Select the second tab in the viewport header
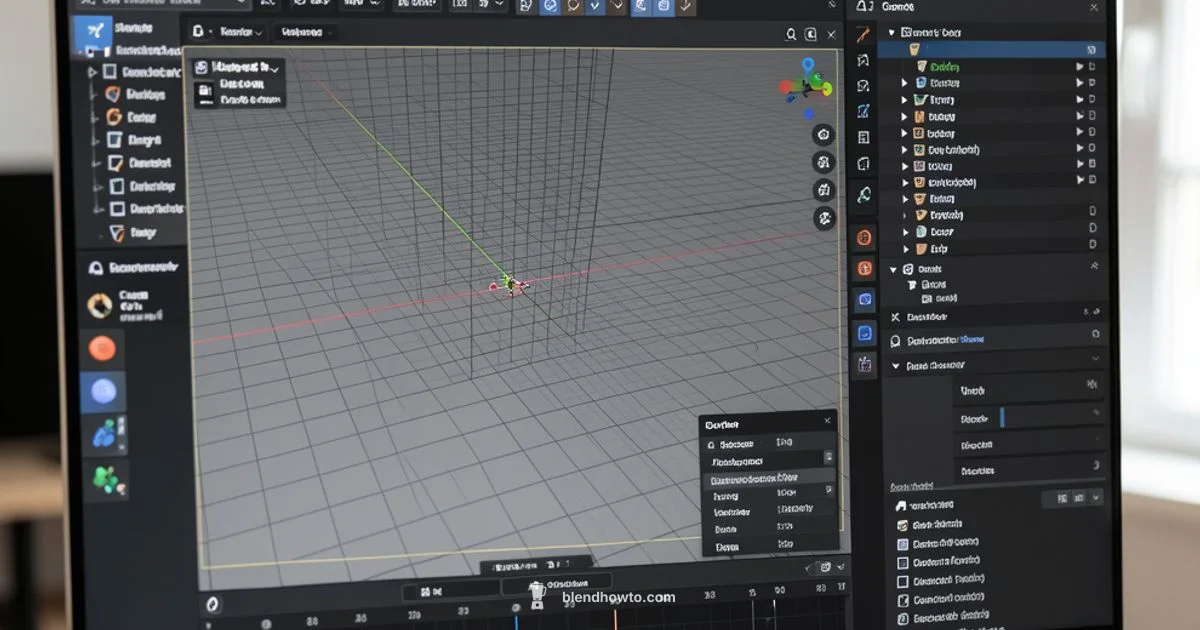This screenshot has height=630, width=1200. [305, 33]
